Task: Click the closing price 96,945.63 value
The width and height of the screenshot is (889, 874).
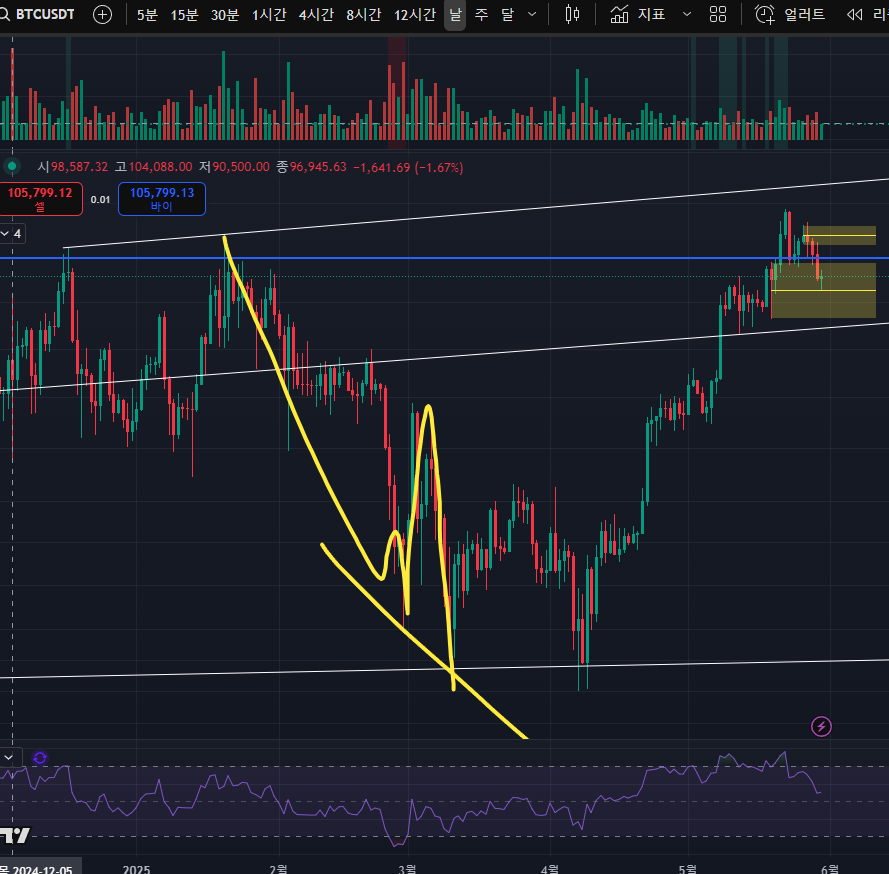Action: coord(318,167)
